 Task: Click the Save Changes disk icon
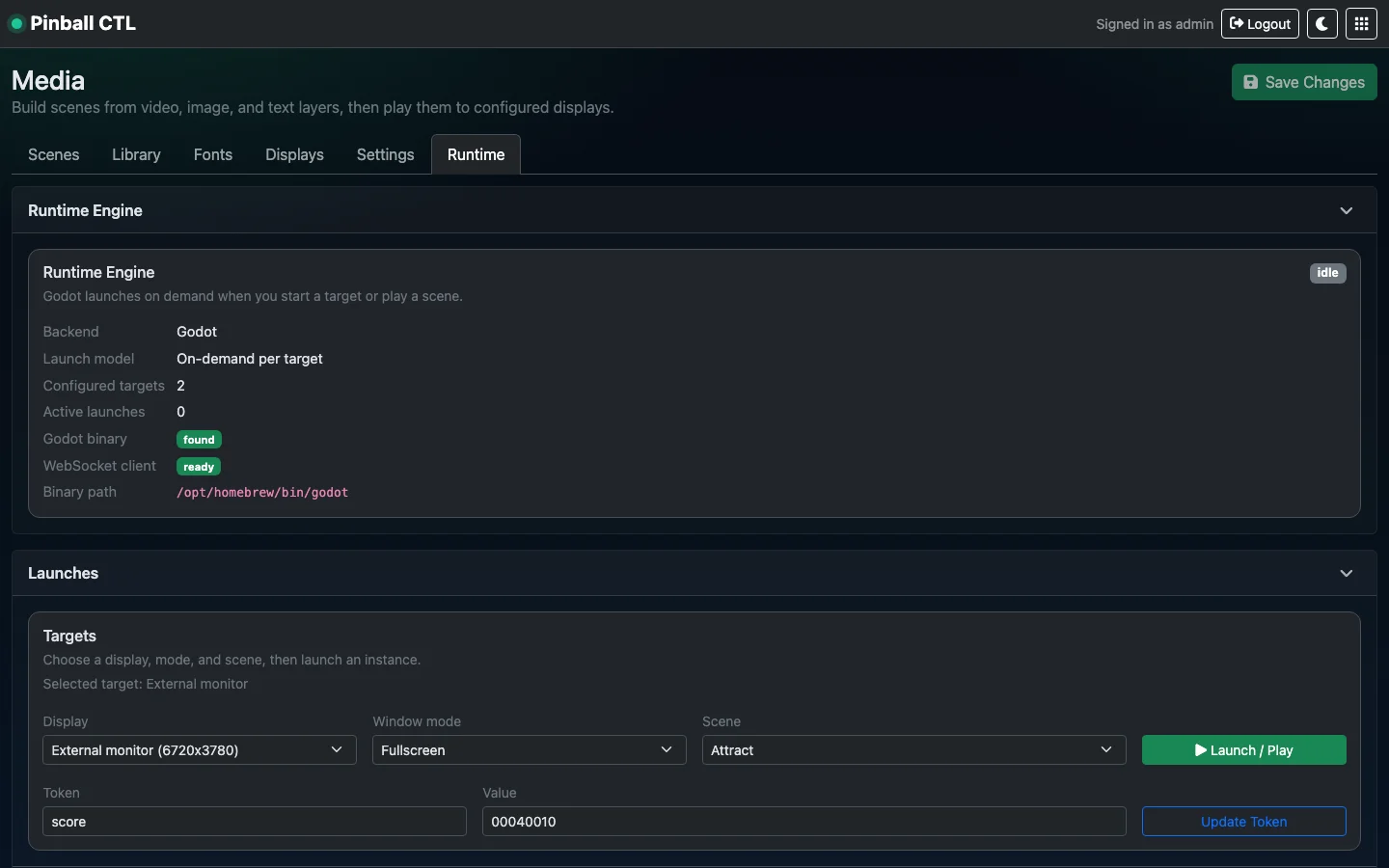(x=1251, y=82)
